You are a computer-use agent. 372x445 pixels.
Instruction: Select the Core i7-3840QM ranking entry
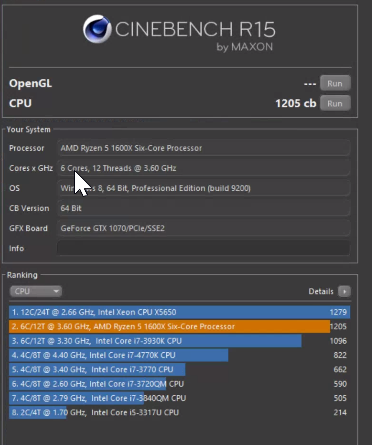180,398
